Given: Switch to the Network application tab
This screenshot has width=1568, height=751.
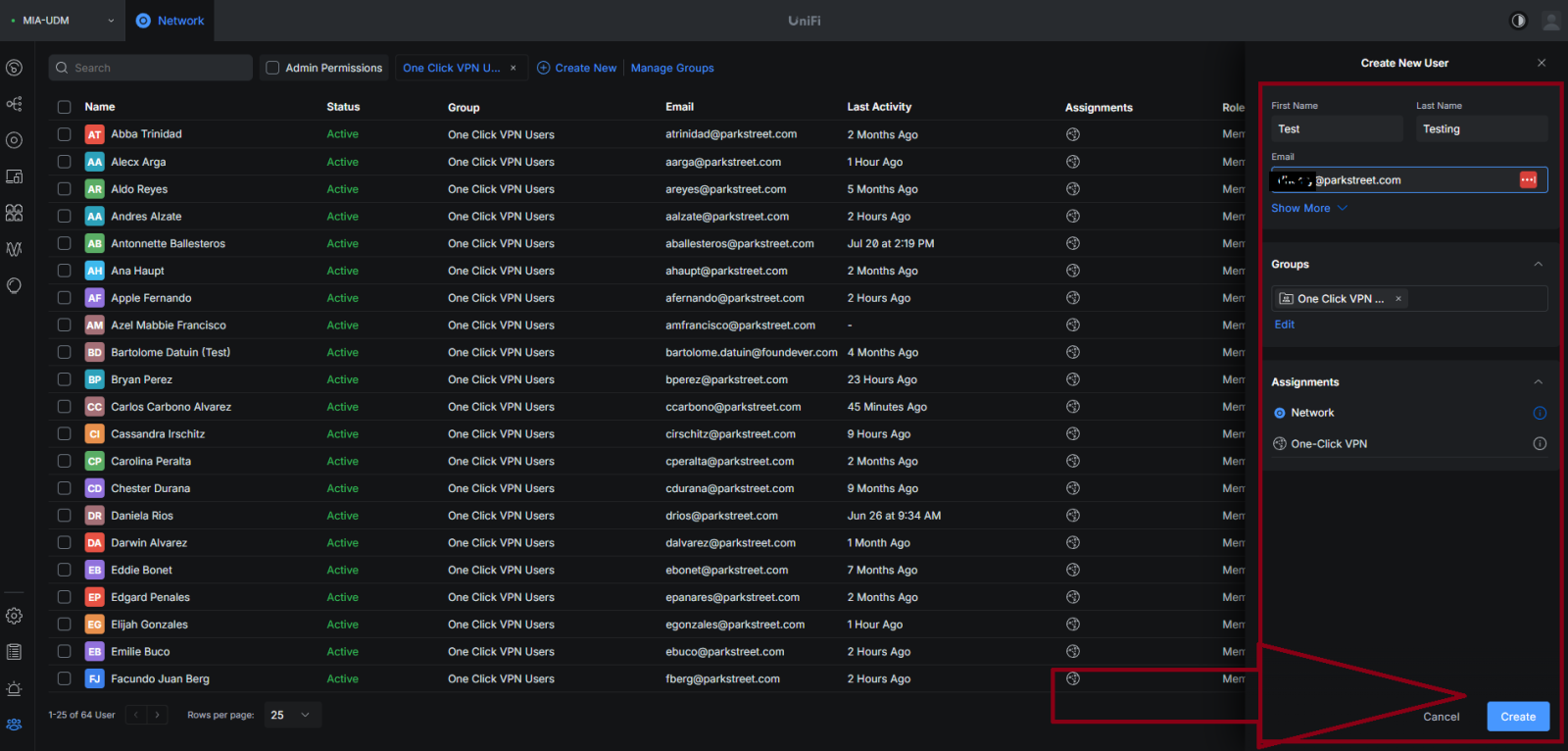Looking at the screenshot, I should pyautogui.click(x=170, y=21).
